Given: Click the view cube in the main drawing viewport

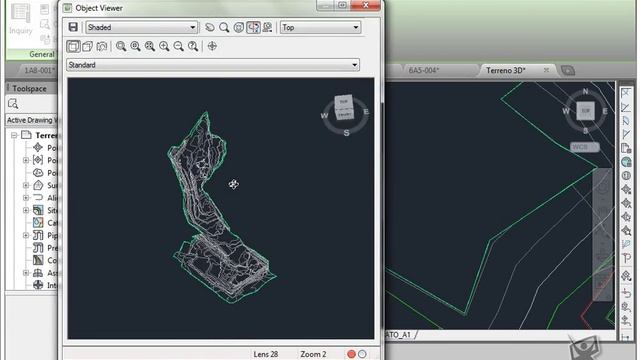Looking at the screenshot, I should 586,111.
